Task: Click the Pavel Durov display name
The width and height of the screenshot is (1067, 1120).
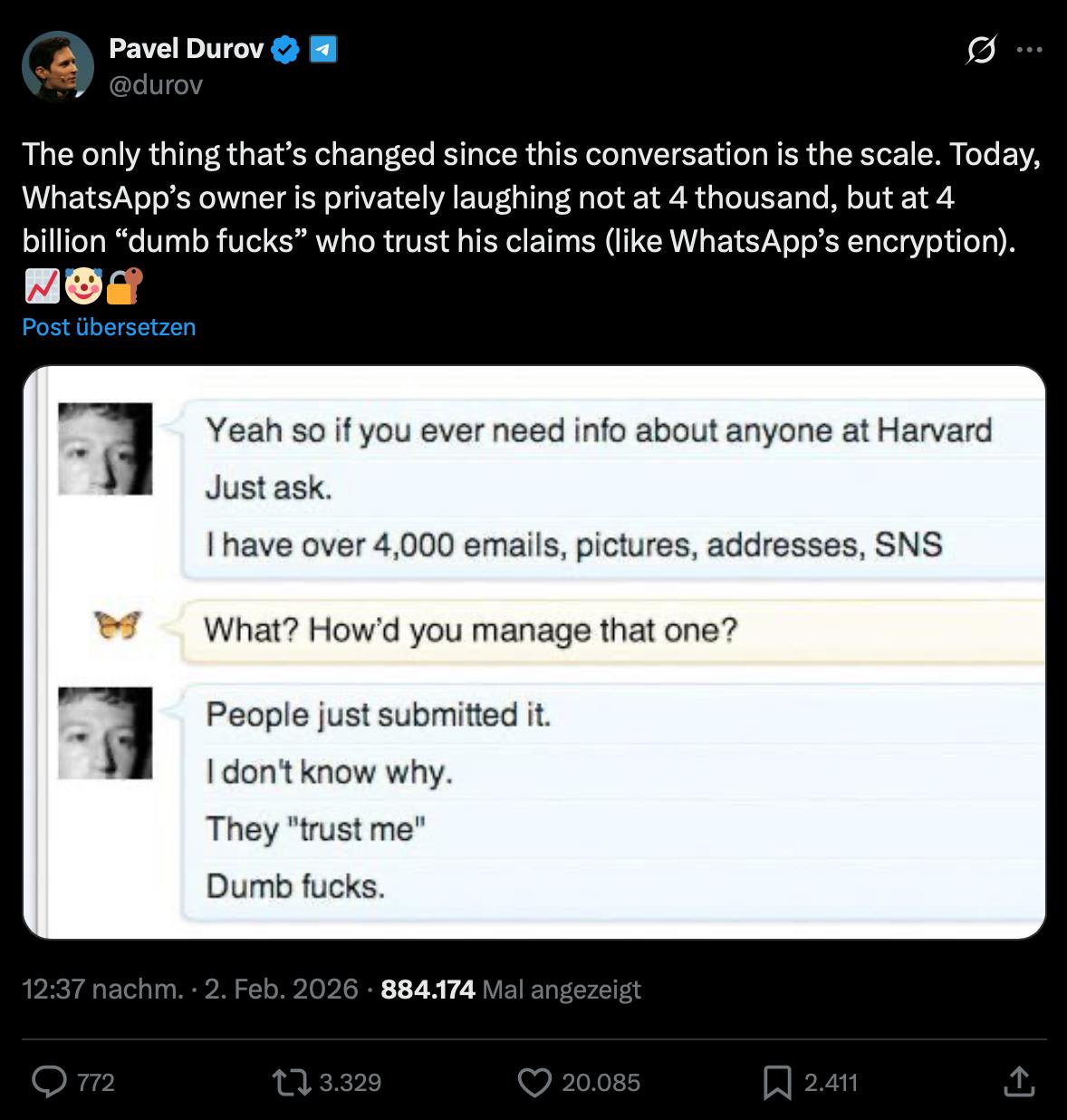Action: pyautogui.click(x=186, y=49)
